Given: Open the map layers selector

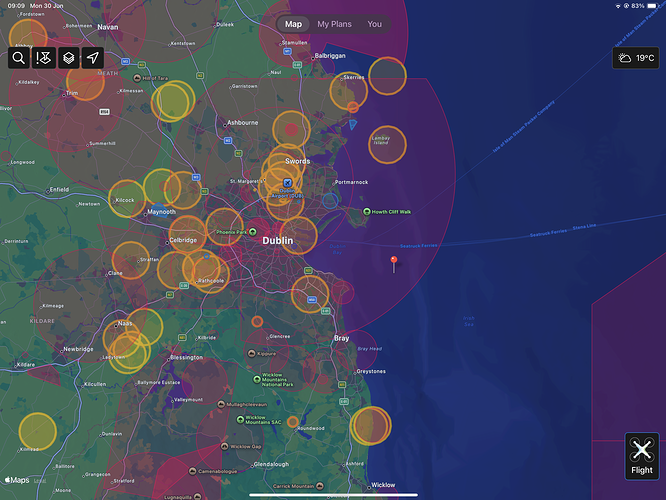Looking at the screenshot, I should point(68,58).
